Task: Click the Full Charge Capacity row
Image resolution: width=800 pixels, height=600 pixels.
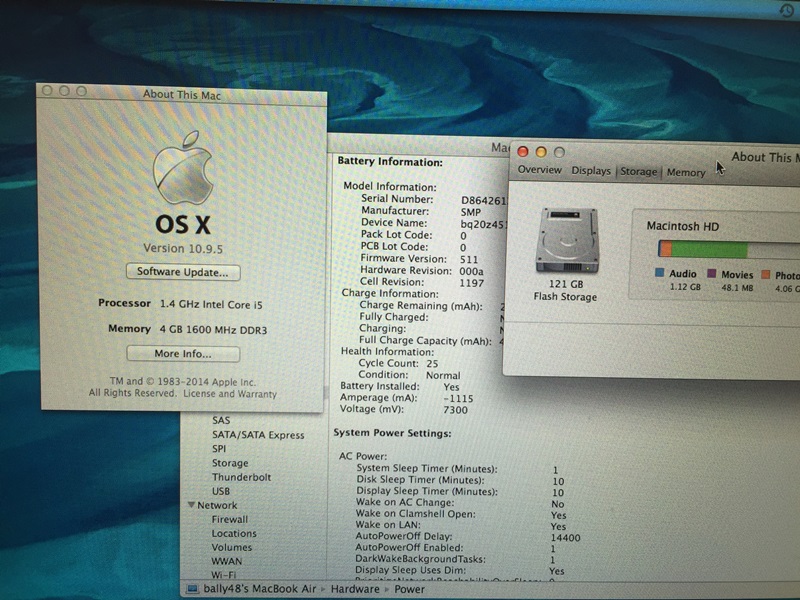Action: coord(432,340)
